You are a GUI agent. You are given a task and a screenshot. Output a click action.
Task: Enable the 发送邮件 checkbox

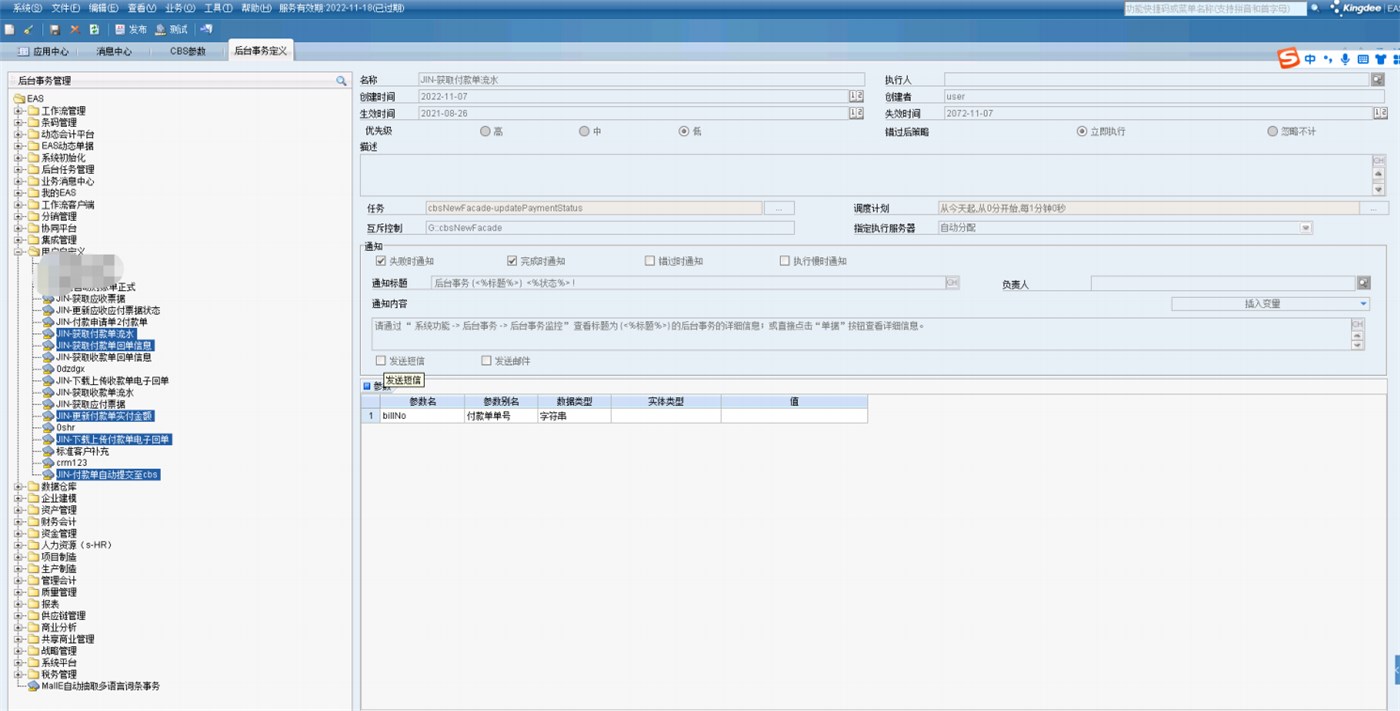pos(487,361)
